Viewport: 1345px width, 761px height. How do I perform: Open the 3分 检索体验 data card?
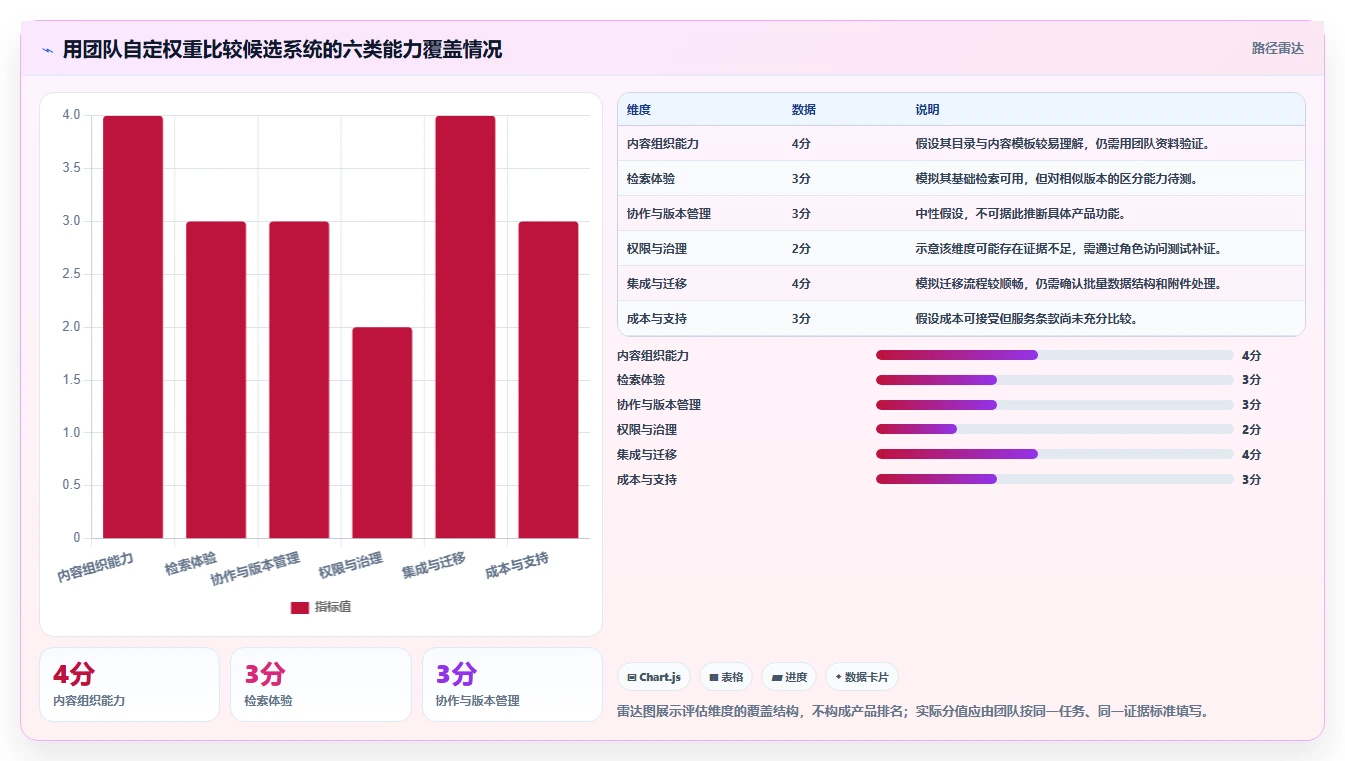pos(321,685)
